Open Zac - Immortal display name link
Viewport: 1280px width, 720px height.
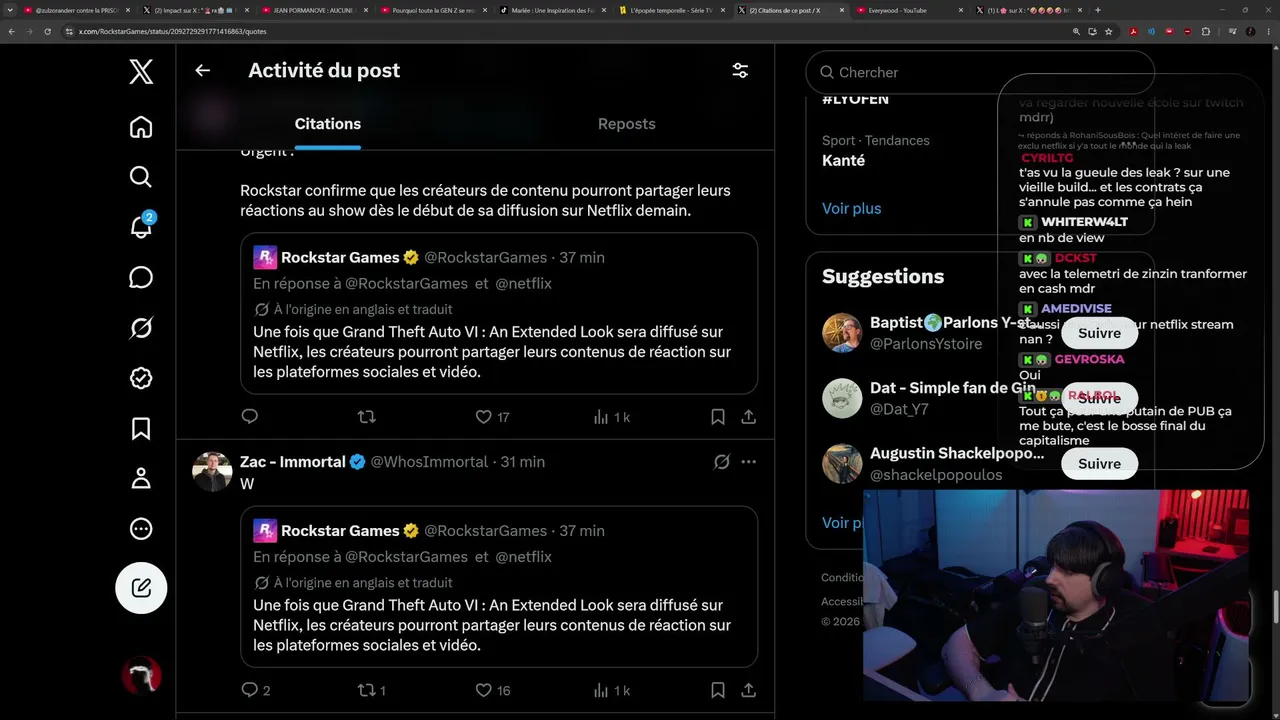(293, 462)
